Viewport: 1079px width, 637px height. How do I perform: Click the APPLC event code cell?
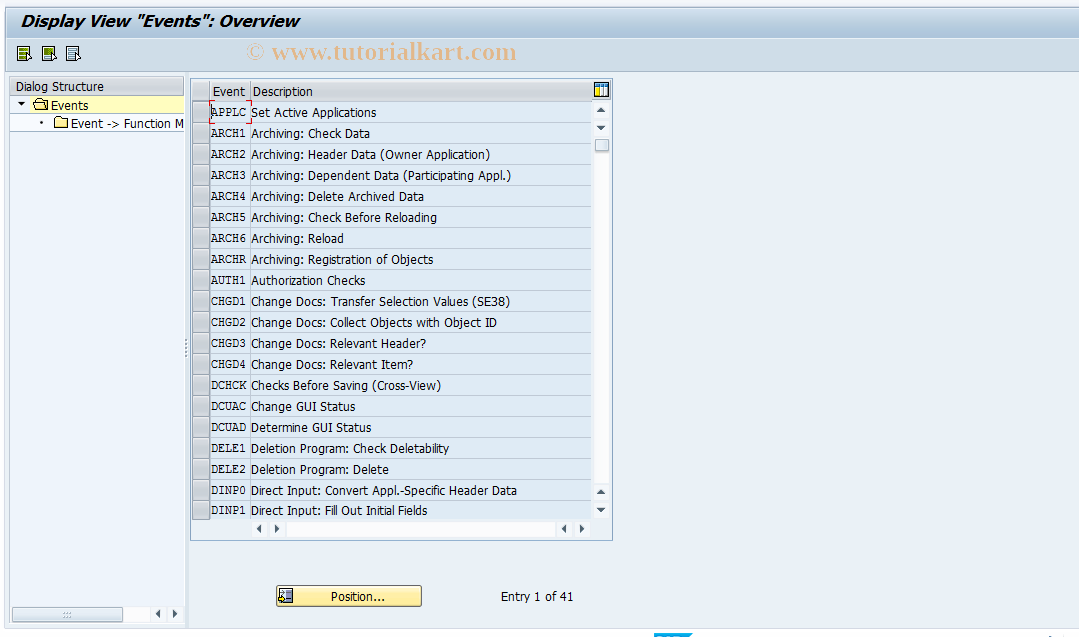tap(229, 112)
